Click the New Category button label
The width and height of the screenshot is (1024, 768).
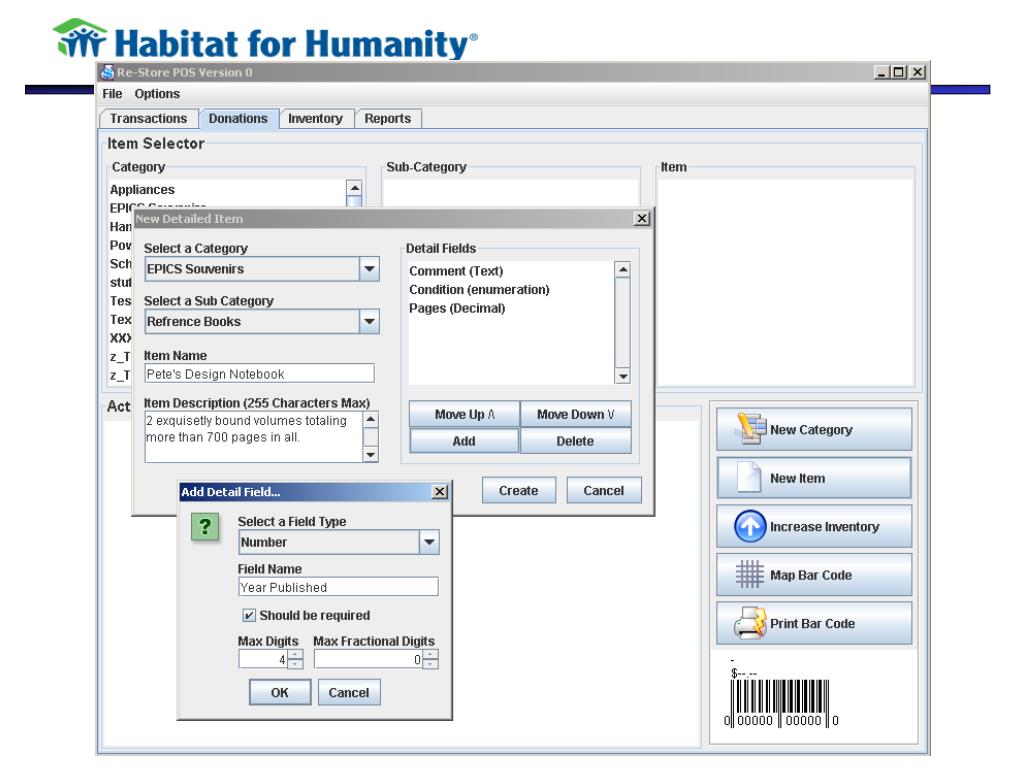click(811, 430)
